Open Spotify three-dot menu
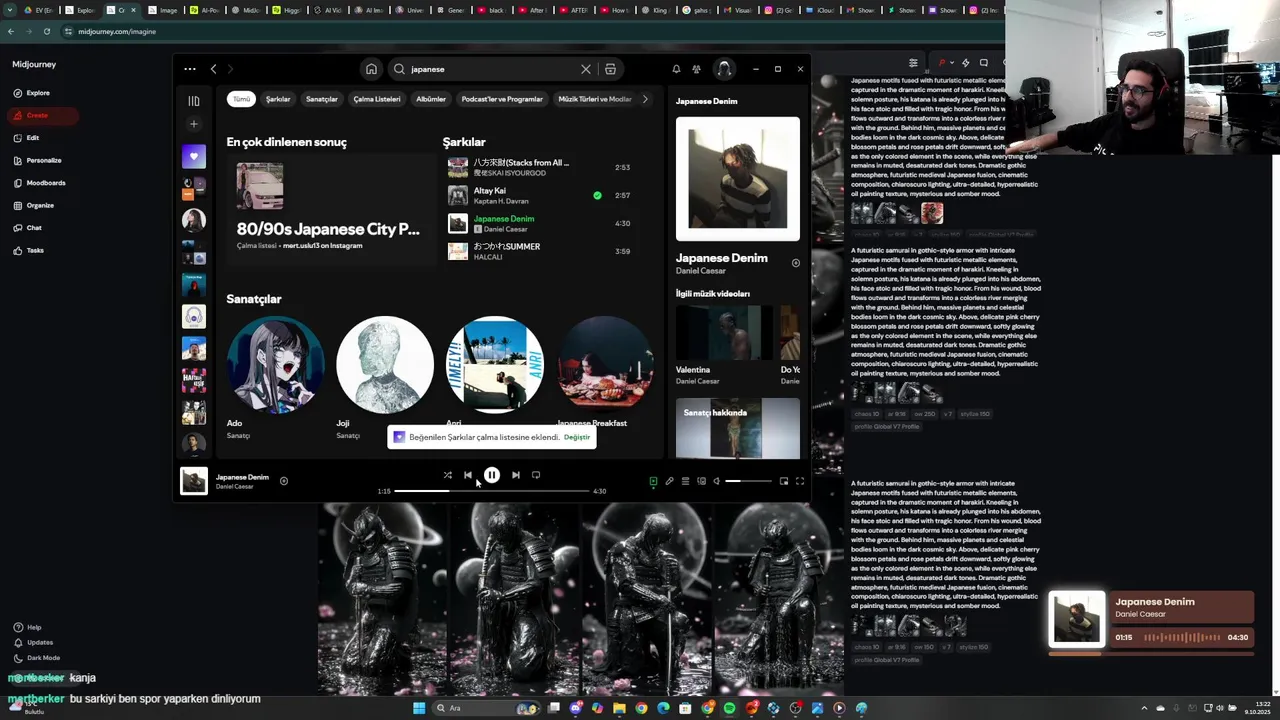Viewport: 1280px width, 720px height. [x=190, y=69]
